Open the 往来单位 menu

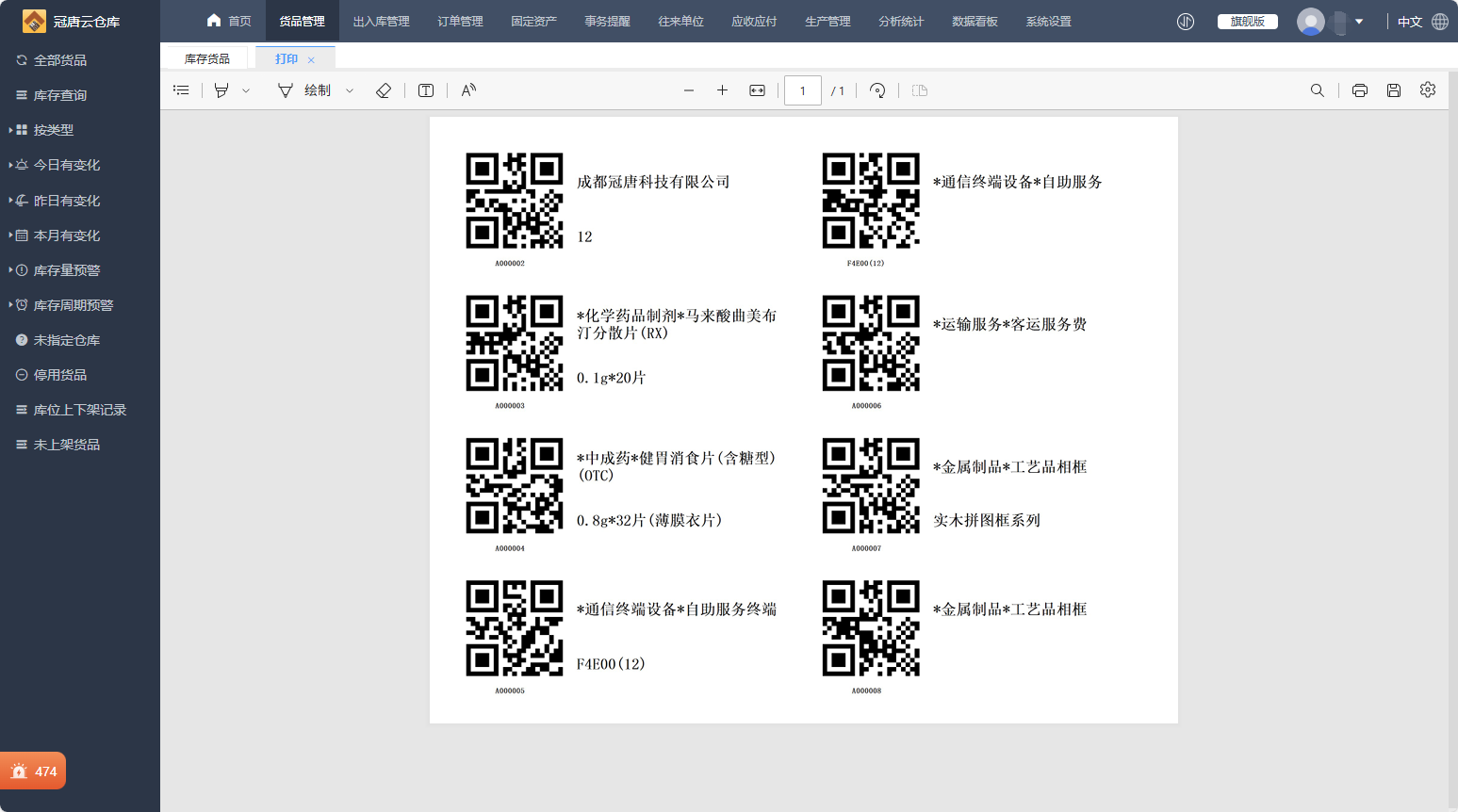(680, 21)
